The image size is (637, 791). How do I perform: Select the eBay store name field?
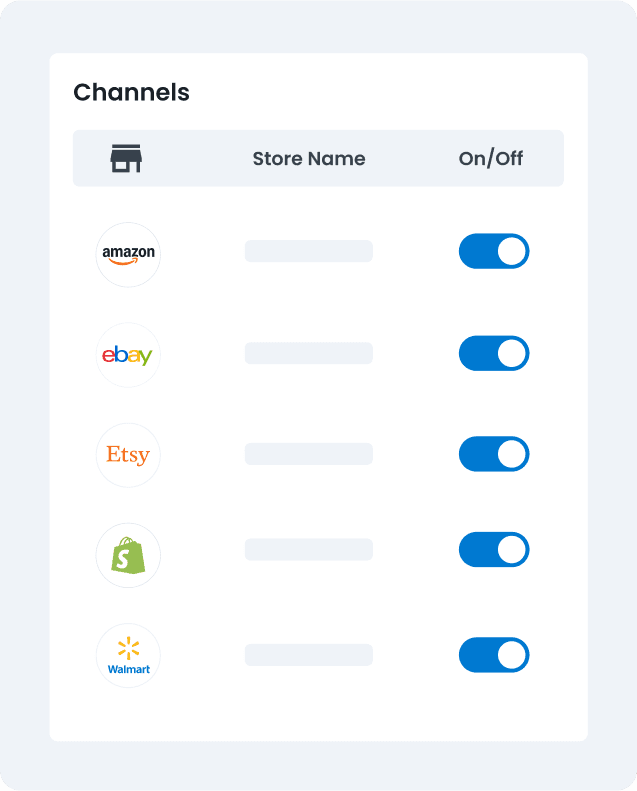tap(309, 353)
